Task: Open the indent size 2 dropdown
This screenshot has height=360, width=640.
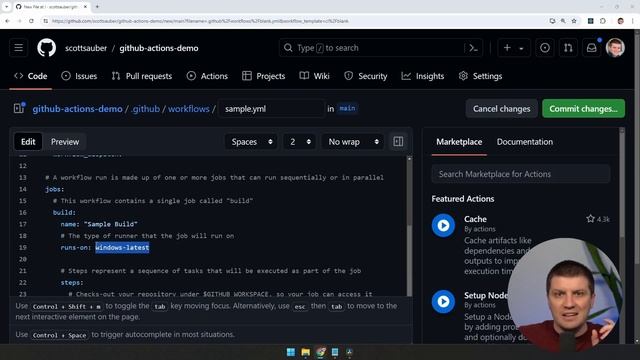Action: pyautogui.click(x=299, y=142)
